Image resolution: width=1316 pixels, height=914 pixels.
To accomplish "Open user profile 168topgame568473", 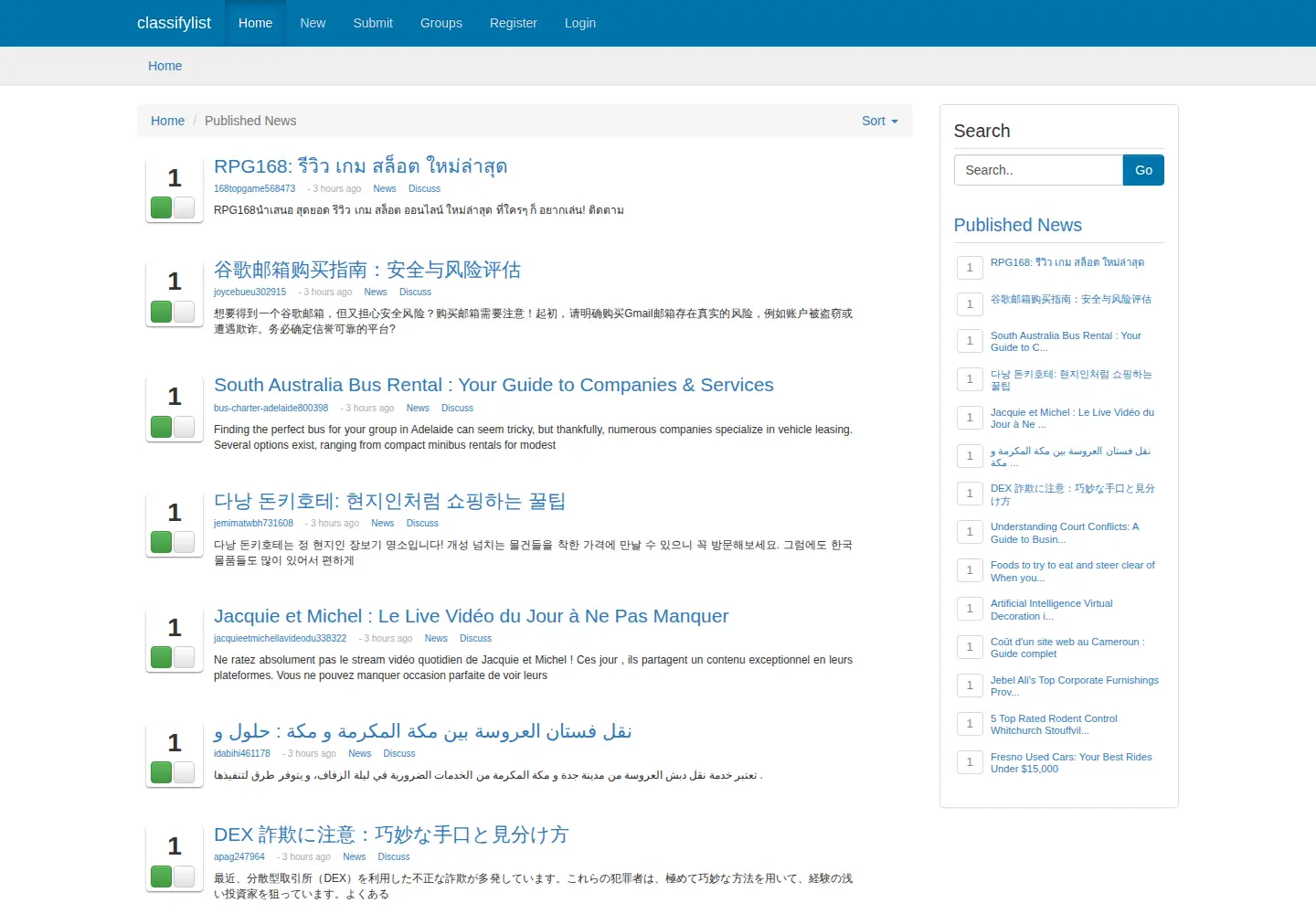I will [255, 189].
